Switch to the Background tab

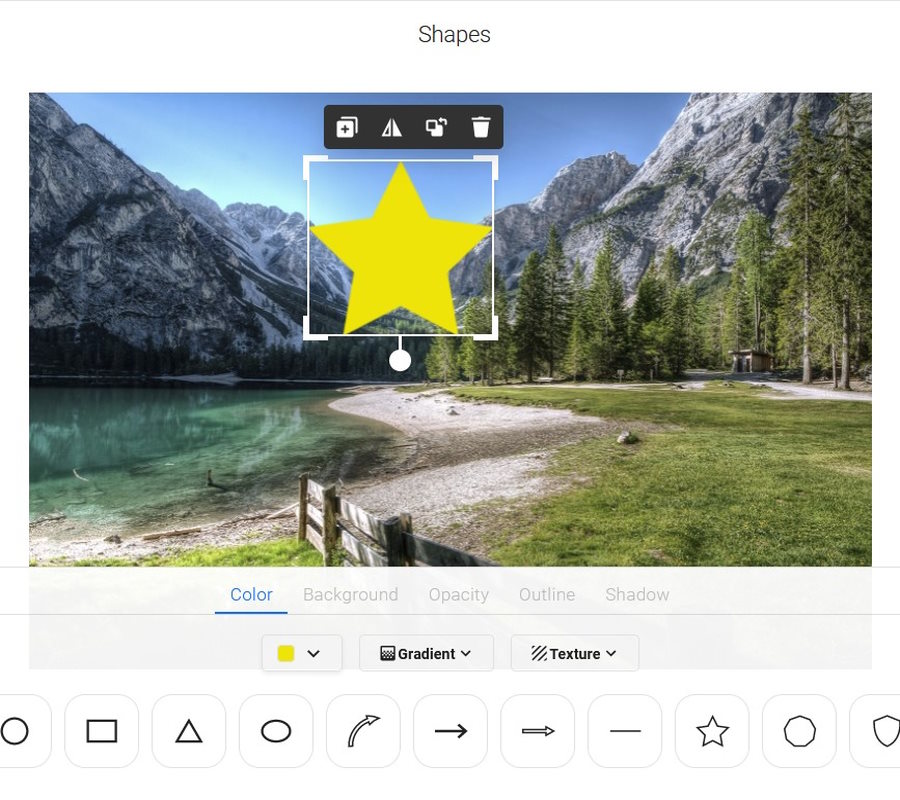tap(350, 594)
